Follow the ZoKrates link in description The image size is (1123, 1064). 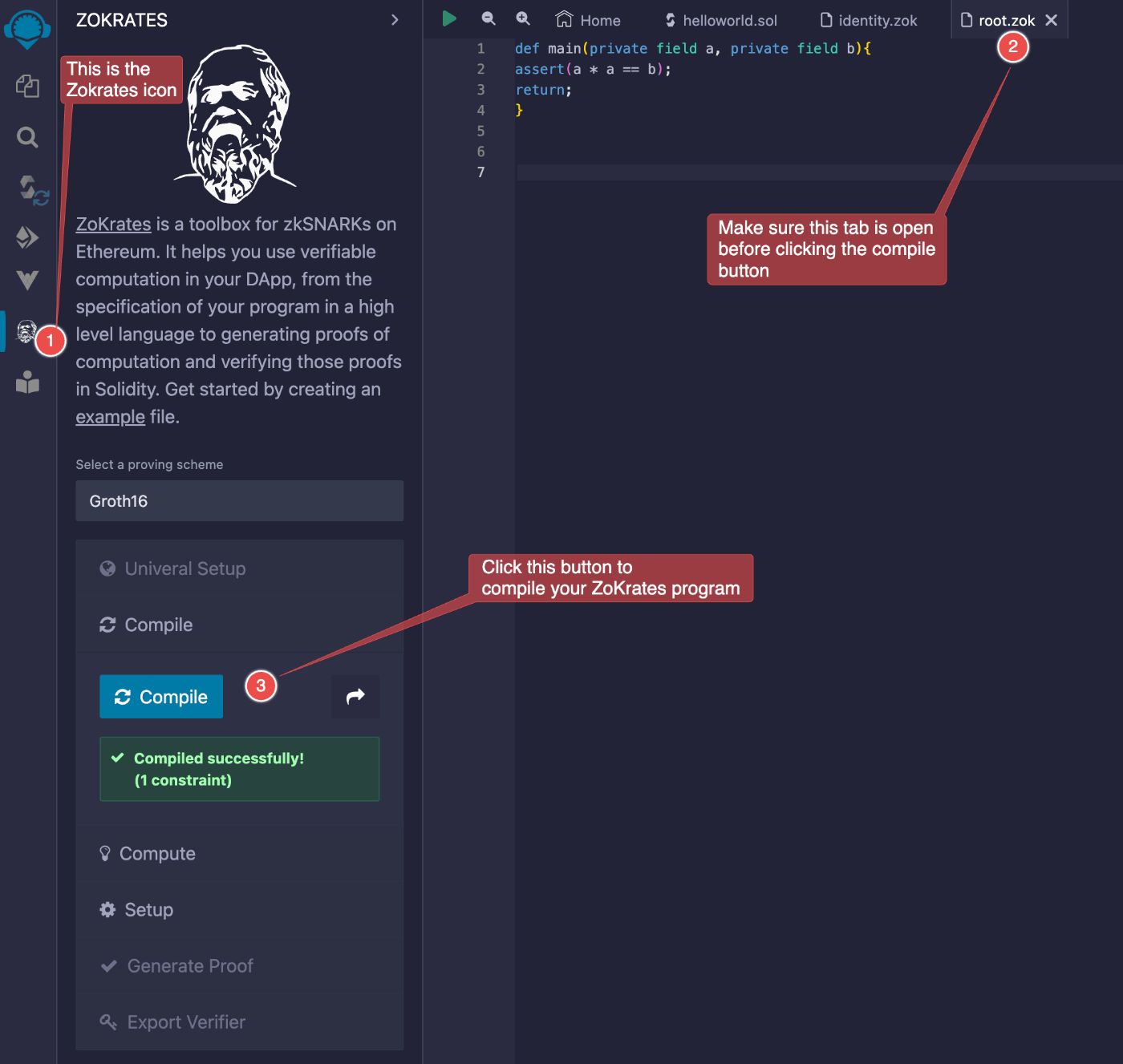(x=113, y=225)
